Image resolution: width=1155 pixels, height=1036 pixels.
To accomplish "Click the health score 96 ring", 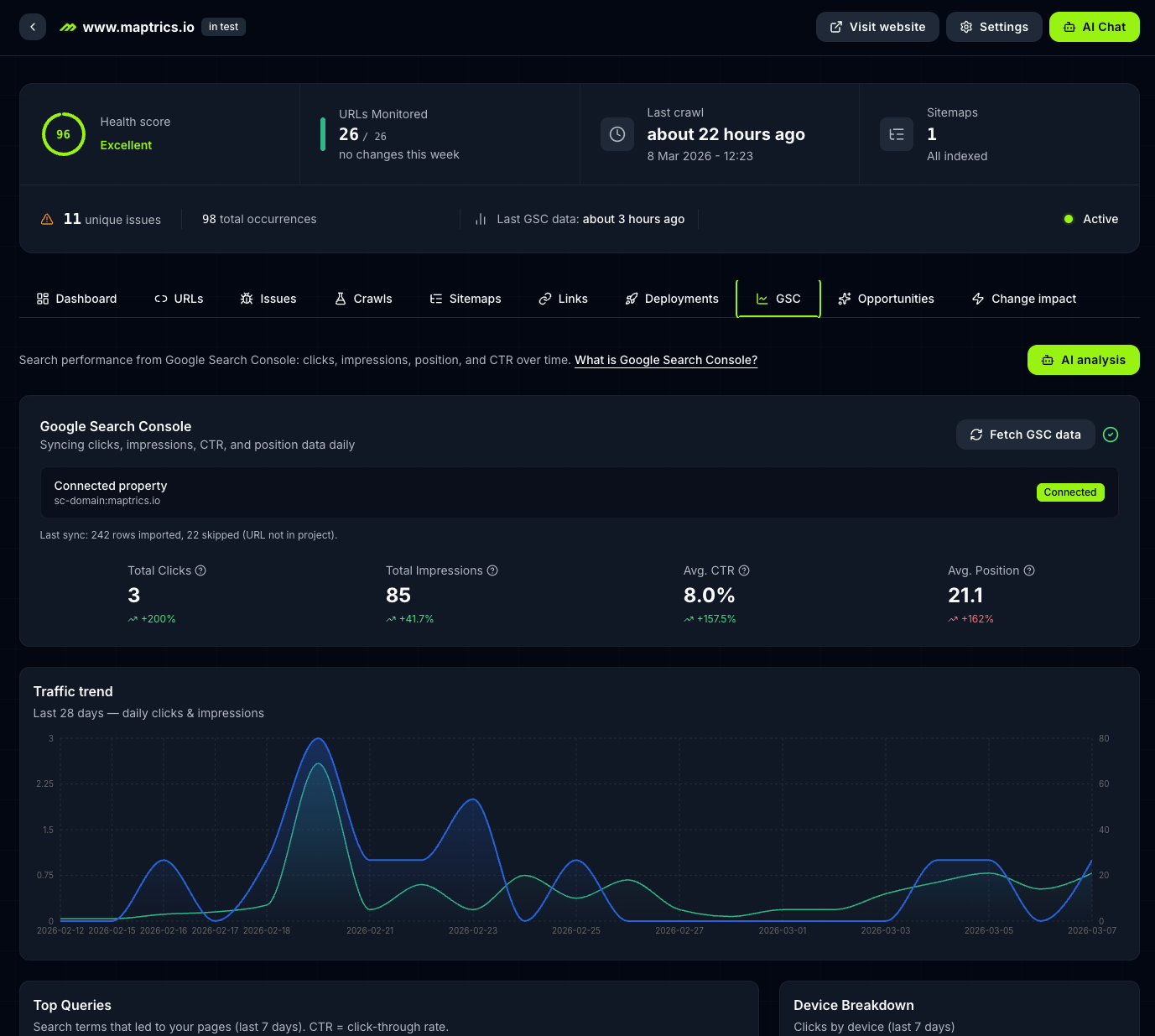I will pos(64,134).
